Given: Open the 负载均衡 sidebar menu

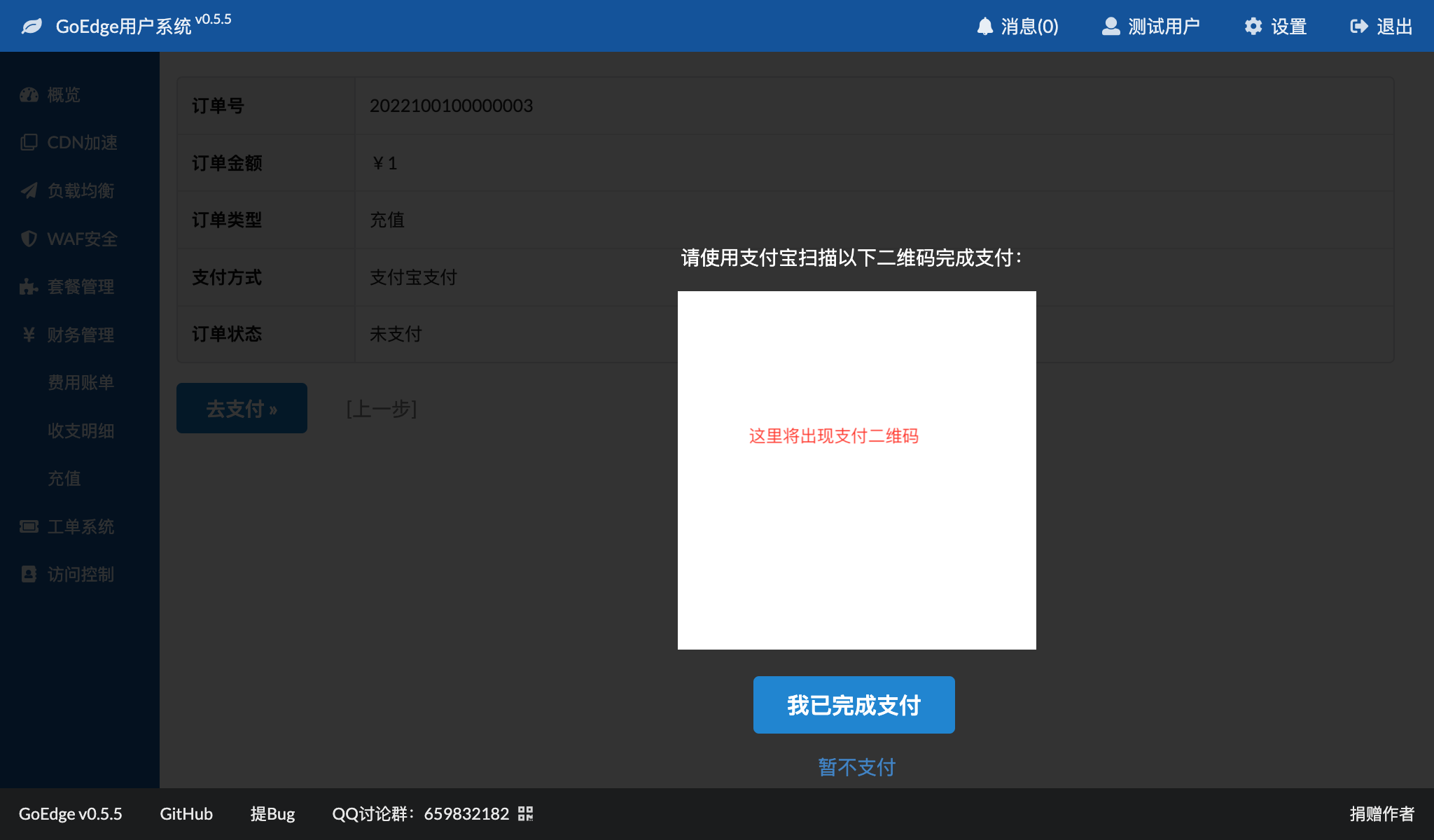Looking at the screenshot, I should [x=80, y=190].
